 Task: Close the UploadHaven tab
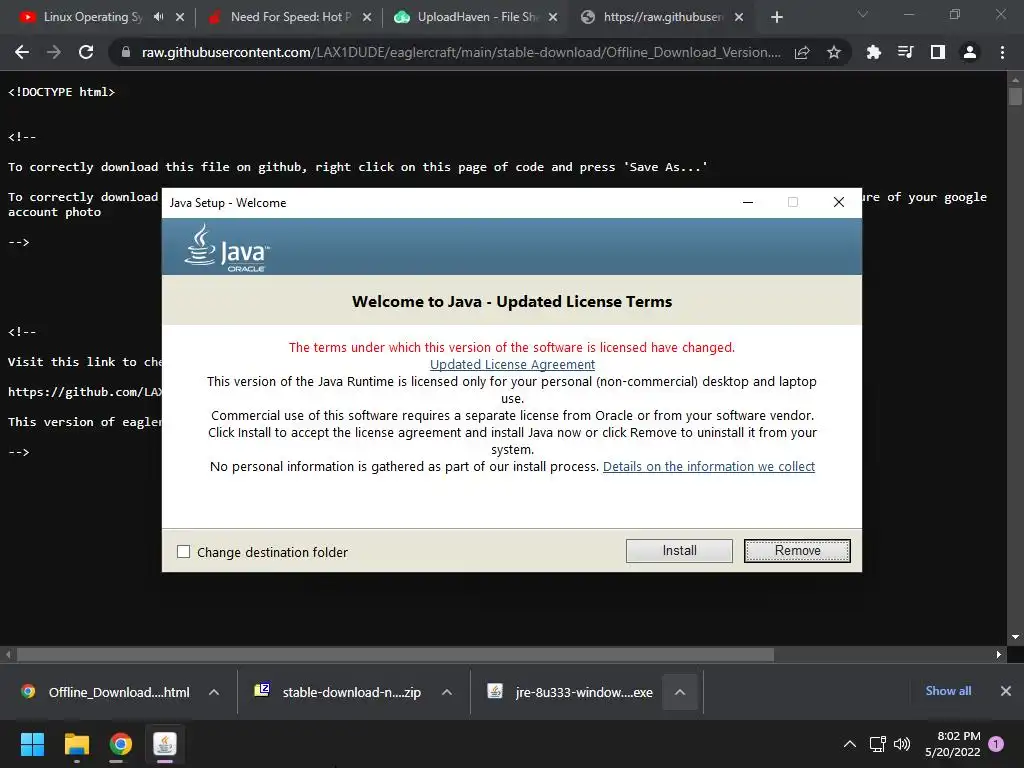pos(553,18)
